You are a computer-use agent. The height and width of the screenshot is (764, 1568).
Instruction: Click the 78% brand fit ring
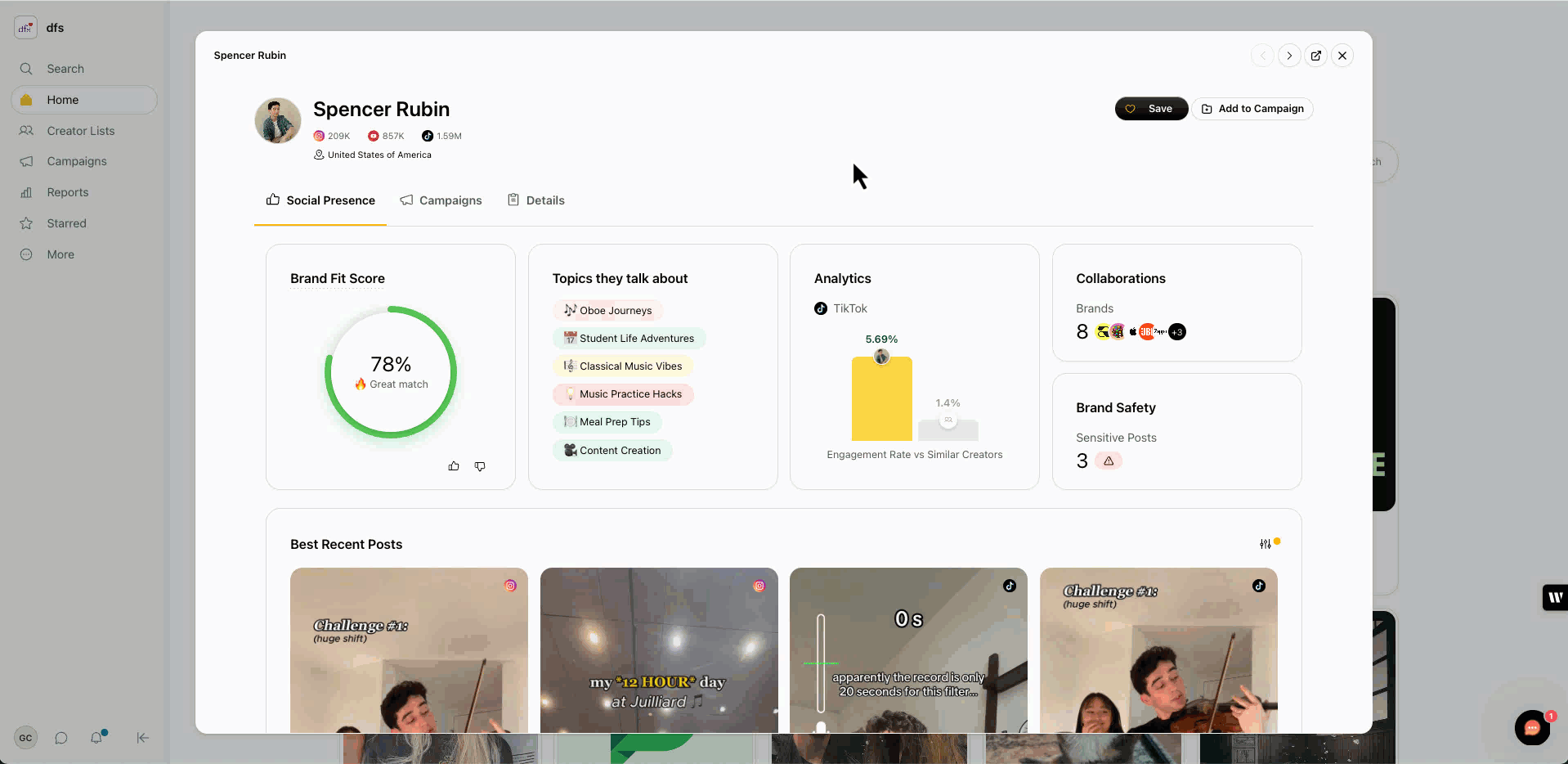391,372
